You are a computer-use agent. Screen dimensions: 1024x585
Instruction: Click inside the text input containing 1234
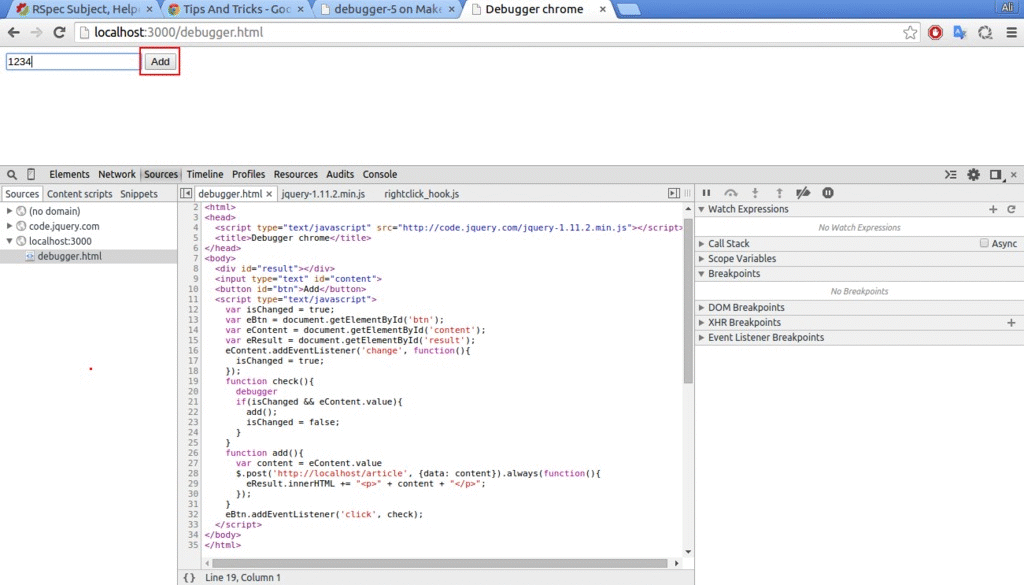tap(70, 61)
